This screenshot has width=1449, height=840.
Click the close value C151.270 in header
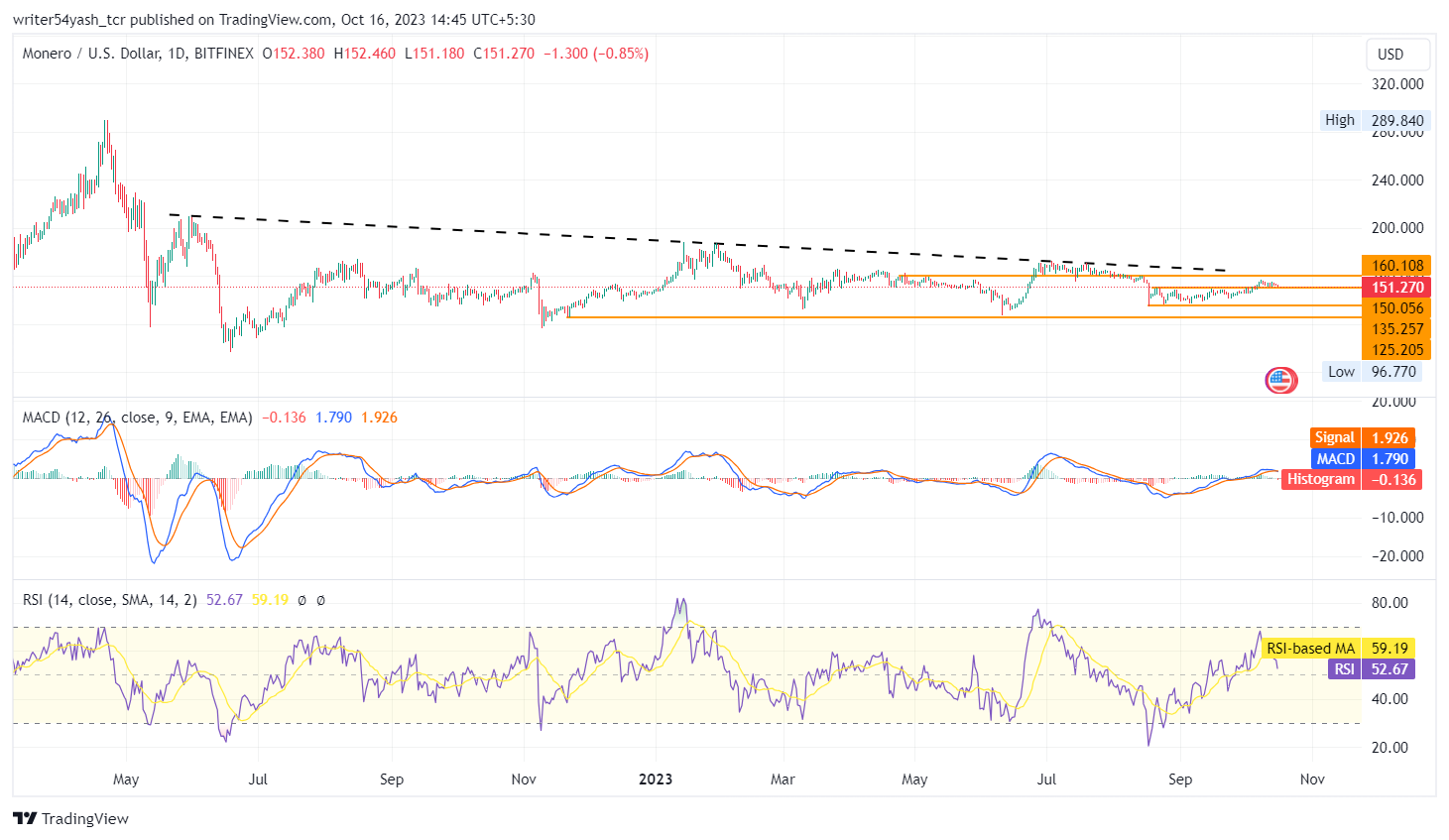pos(504,54)
